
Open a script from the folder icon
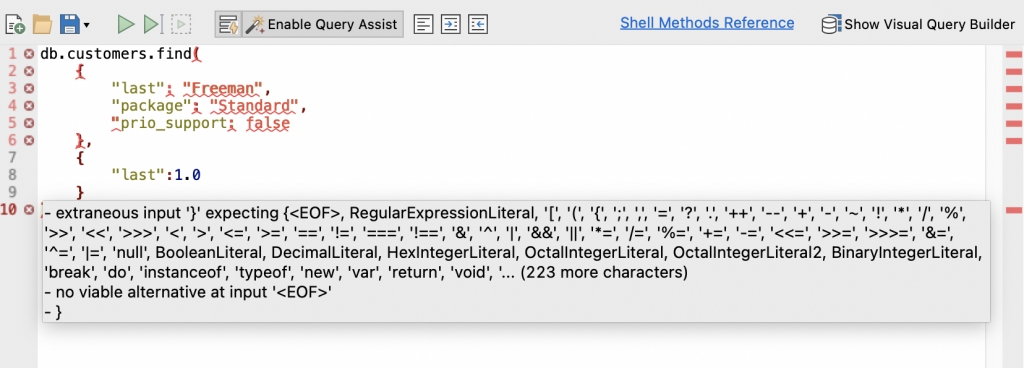point(42,25)
